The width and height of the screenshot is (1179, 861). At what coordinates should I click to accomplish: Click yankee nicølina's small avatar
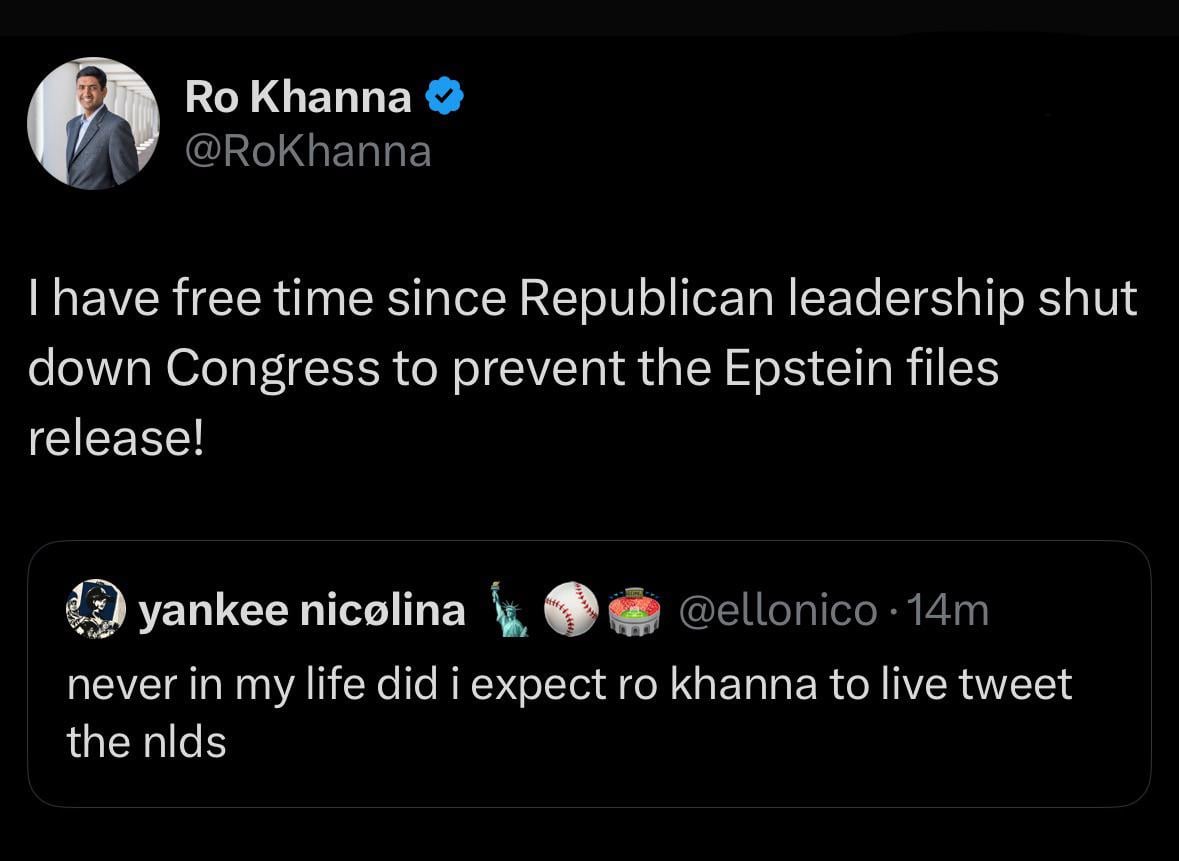pyautogui.click(x=95, y=609)
